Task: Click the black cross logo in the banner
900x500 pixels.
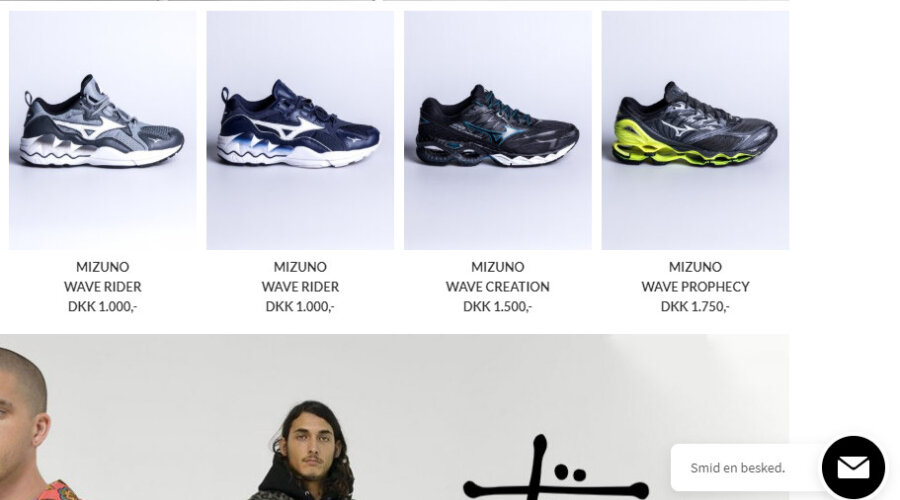Action: click(x=556, y=469)
